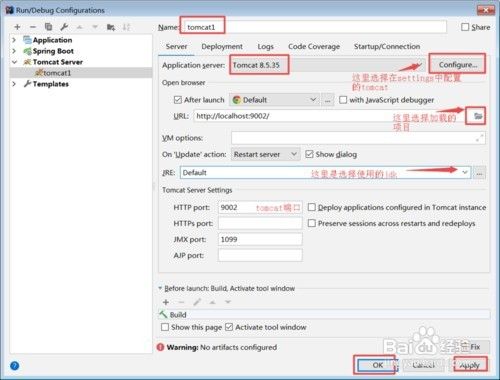Image resolution: width=500 pixels, height=380 pixels.
Task: Open edit defaults wrench icon
Action: coord(64,27)
